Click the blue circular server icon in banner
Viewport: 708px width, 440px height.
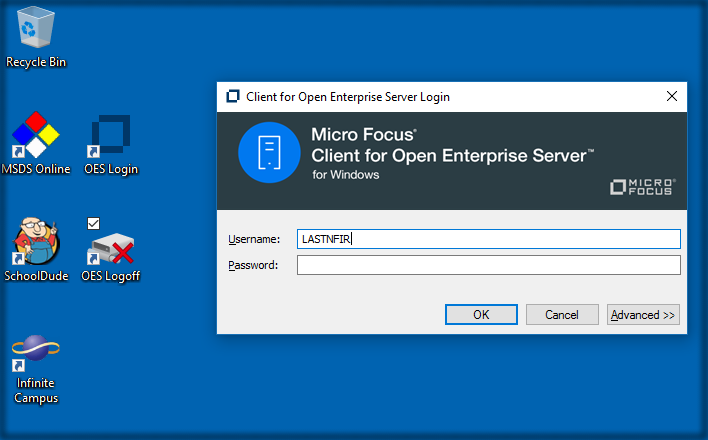(x=269, y=153)
